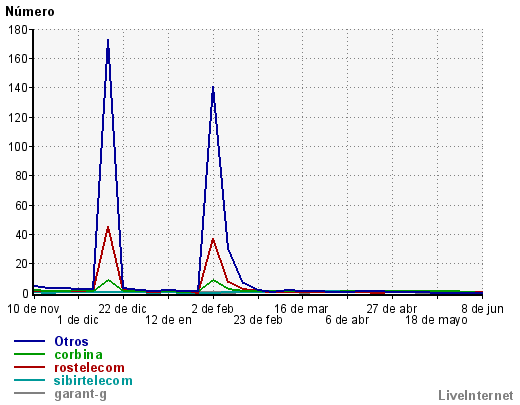Click the second blue peak near 2 de feb

point(213,88)
